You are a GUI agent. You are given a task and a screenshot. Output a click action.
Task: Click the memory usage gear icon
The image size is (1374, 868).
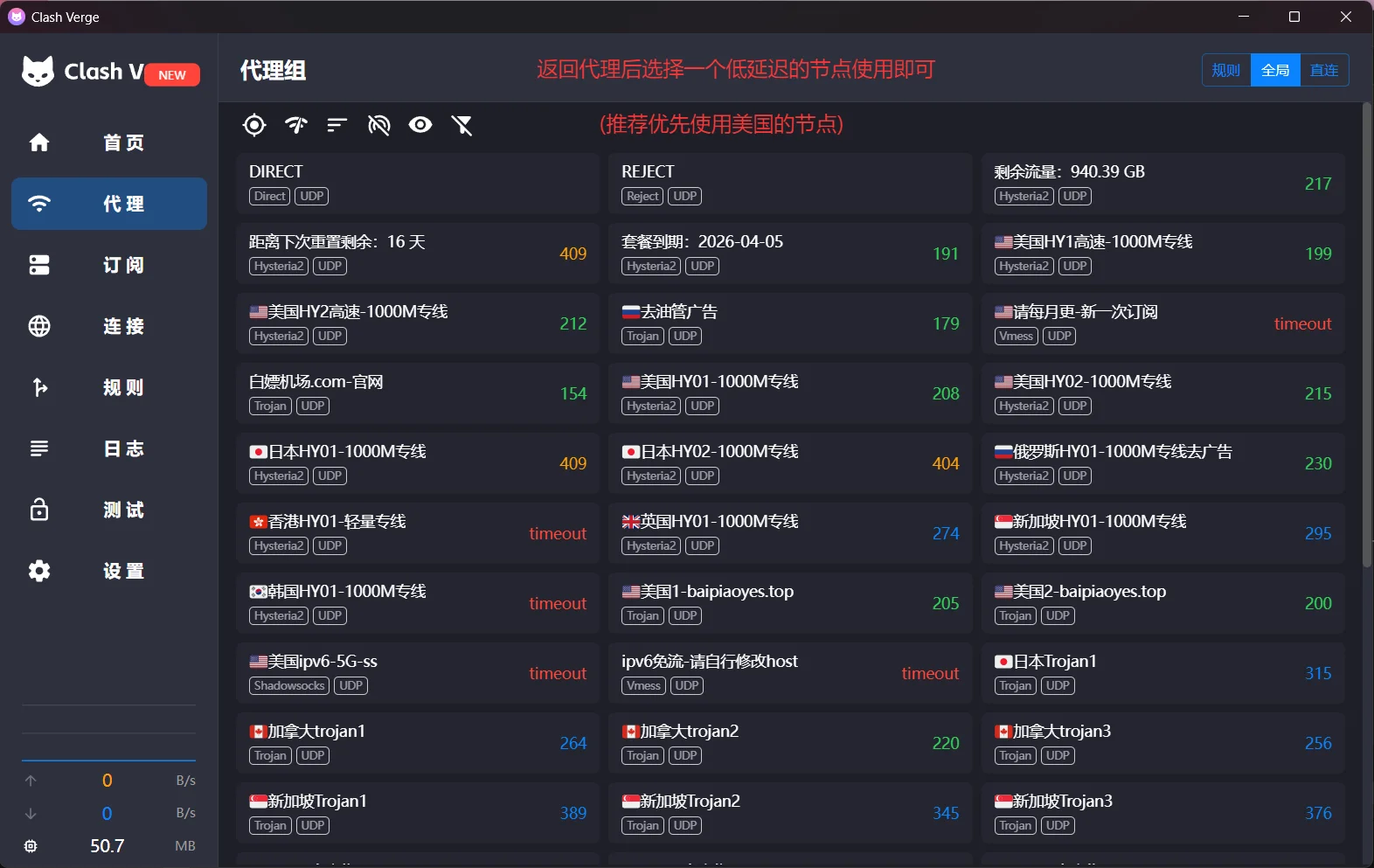point(31,846)
